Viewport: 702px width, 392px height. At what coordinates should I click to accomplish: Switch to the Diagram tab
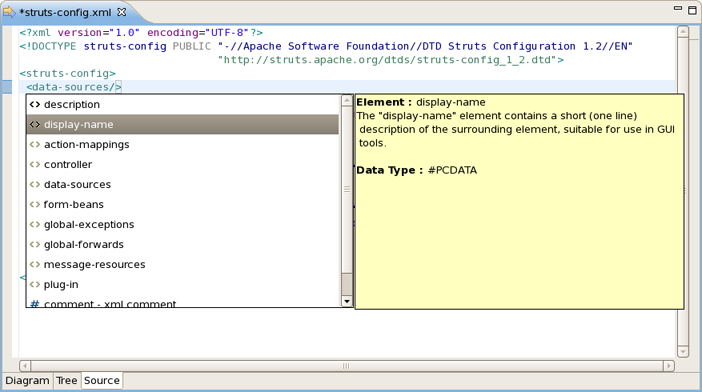click(x=27, y=381)
